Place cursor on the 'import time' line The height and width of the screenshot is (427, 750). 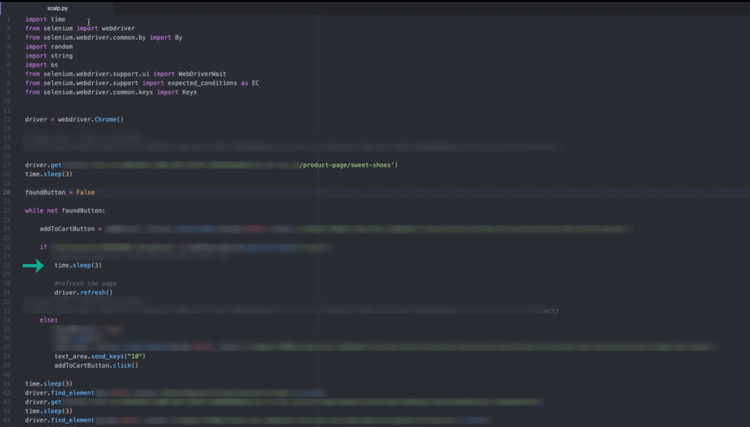[44, 19]
